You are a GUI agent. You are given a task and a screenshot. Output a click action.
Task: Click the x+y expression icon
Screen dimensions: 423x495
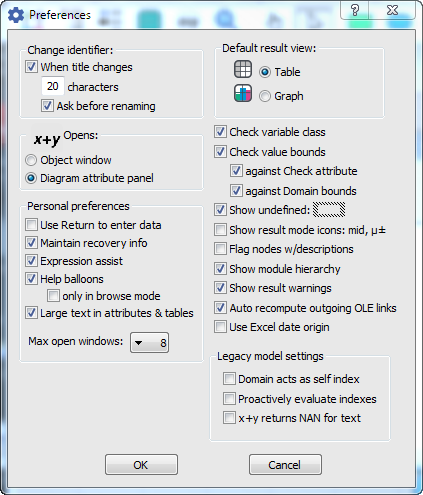(x=47, y=139)
